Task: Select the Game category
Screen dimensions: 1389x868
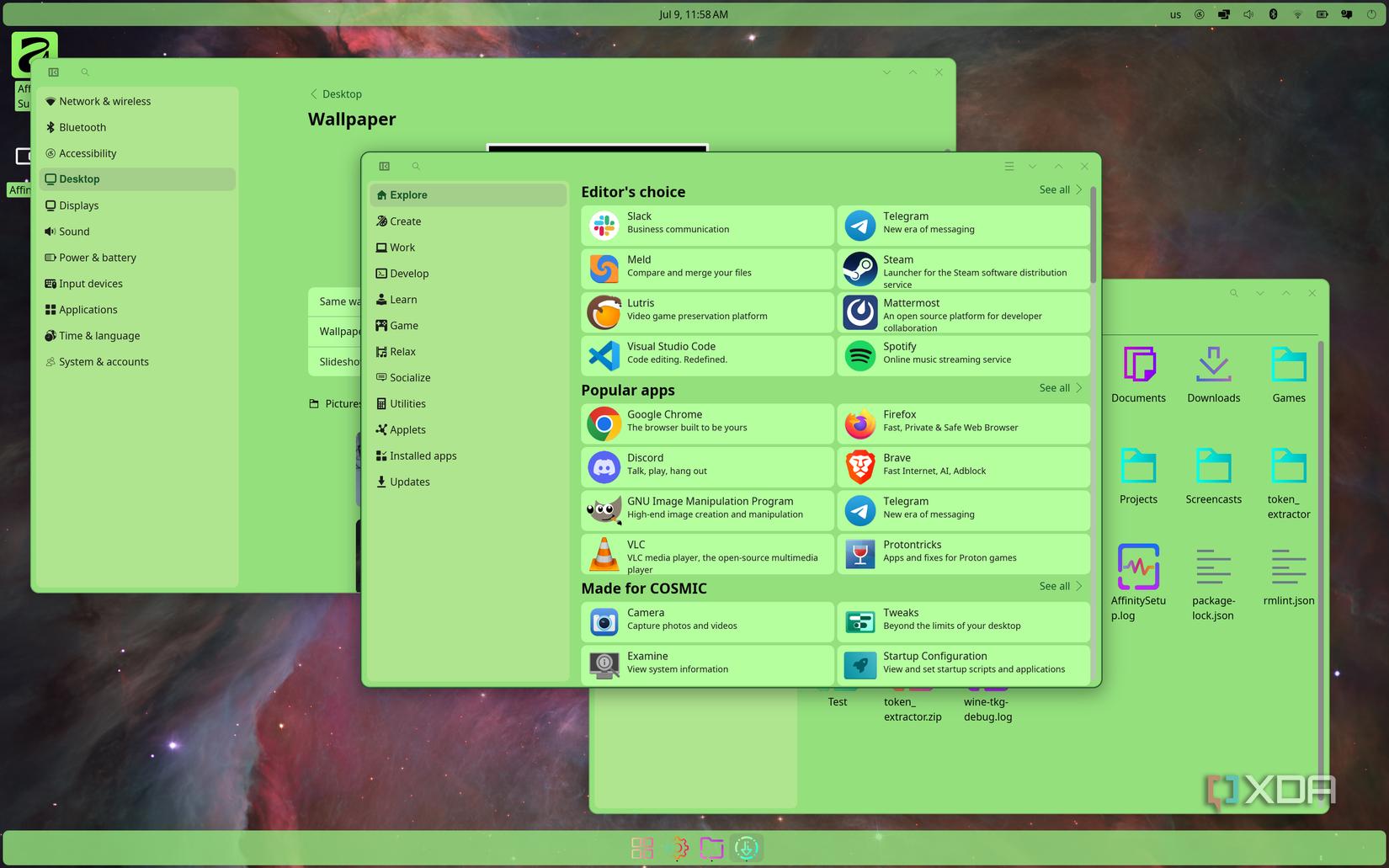Action: click(x=468, y=325)
